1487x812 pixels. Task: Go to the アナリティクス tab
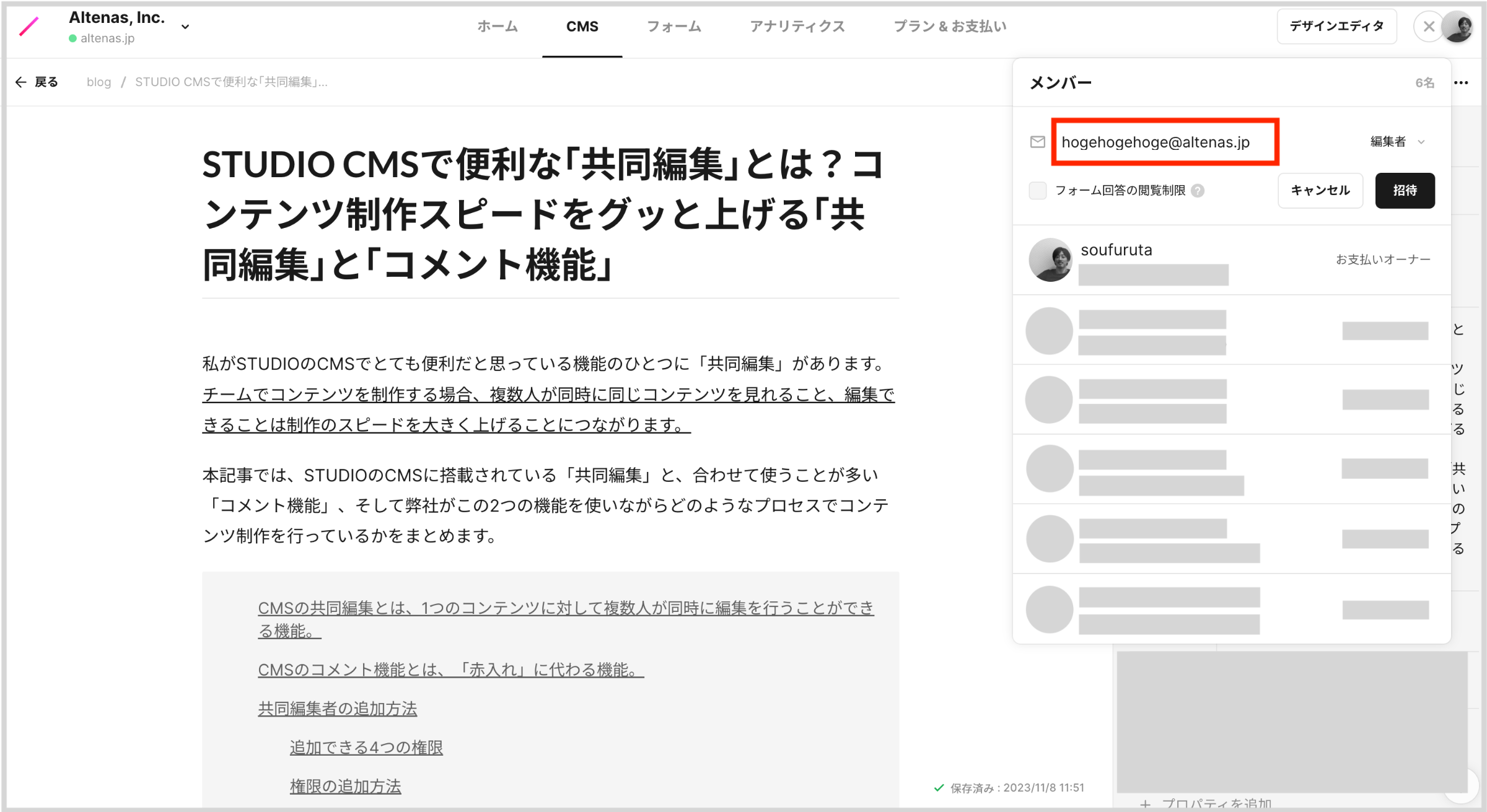point(797,26)
